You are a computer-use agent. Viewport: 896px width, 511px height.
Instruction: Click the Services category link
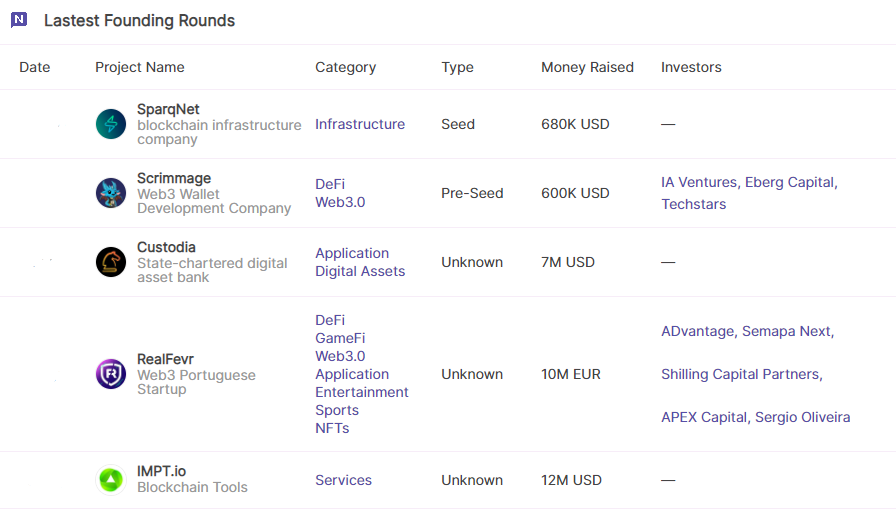tap(343, 480)
